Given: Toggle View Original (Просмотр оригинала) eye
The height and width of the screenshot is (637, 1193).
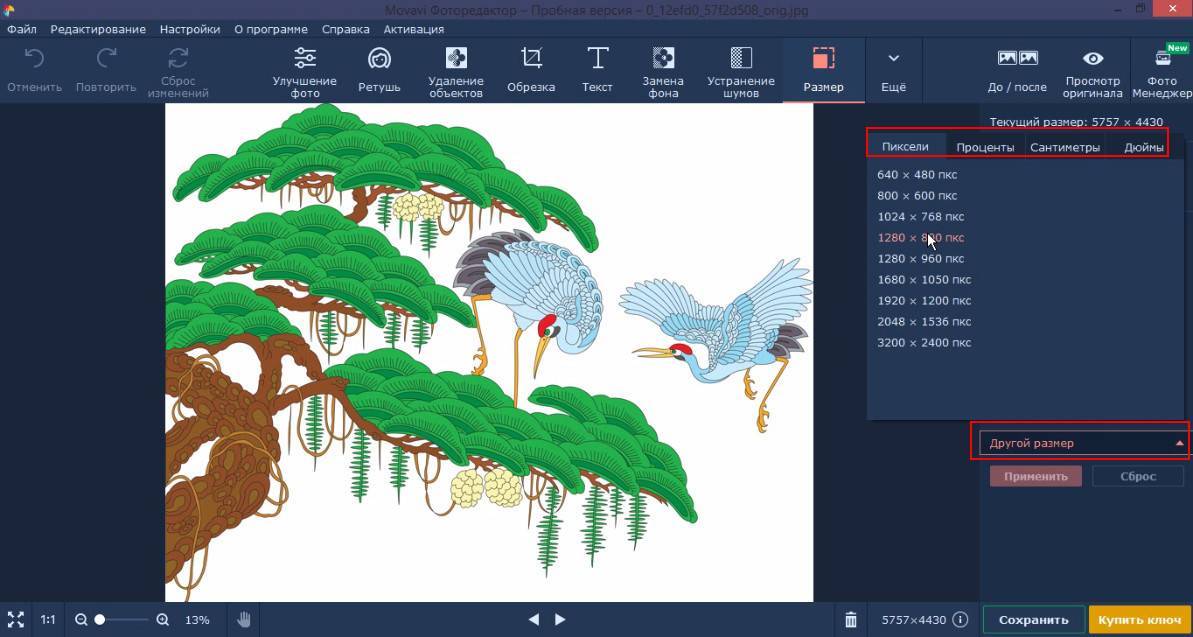Looking at the screenshot, I should pyautogui.click(x=1093, y=70).
